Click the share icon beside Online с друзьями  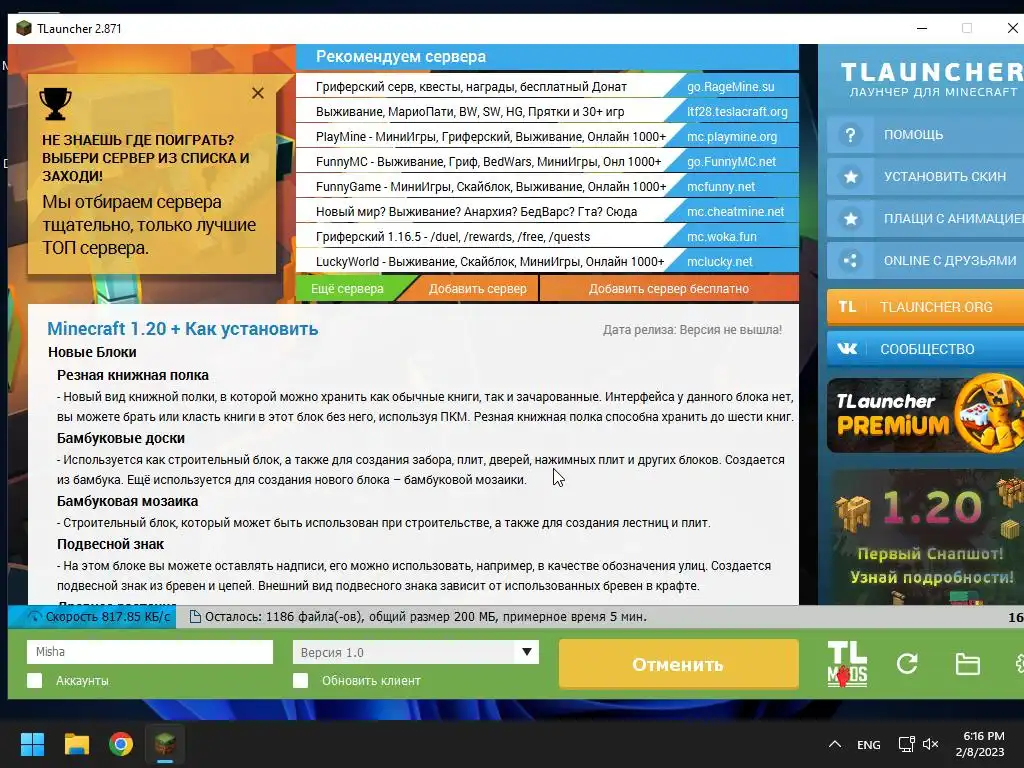(850, 261)
